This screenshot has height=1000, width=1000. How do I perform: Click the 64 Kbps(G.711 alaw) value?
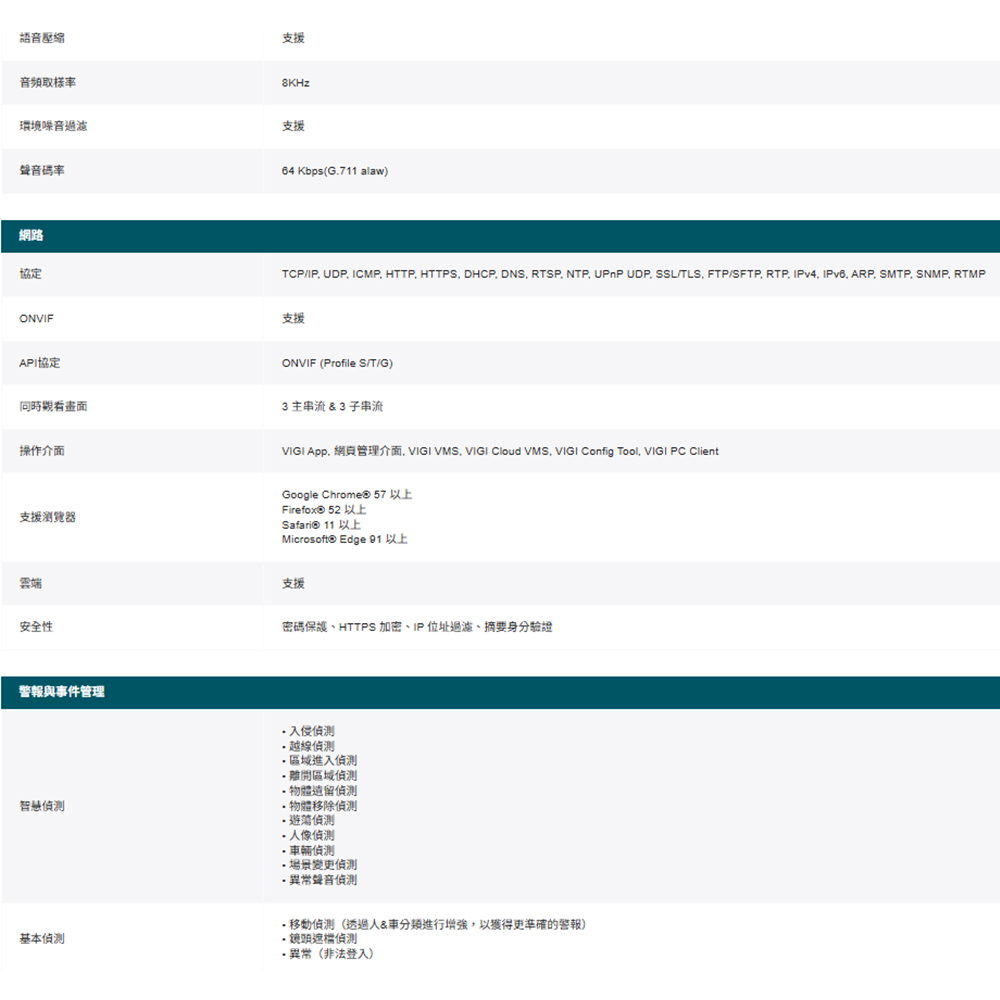pyautogui.click(x=335, y=171)
